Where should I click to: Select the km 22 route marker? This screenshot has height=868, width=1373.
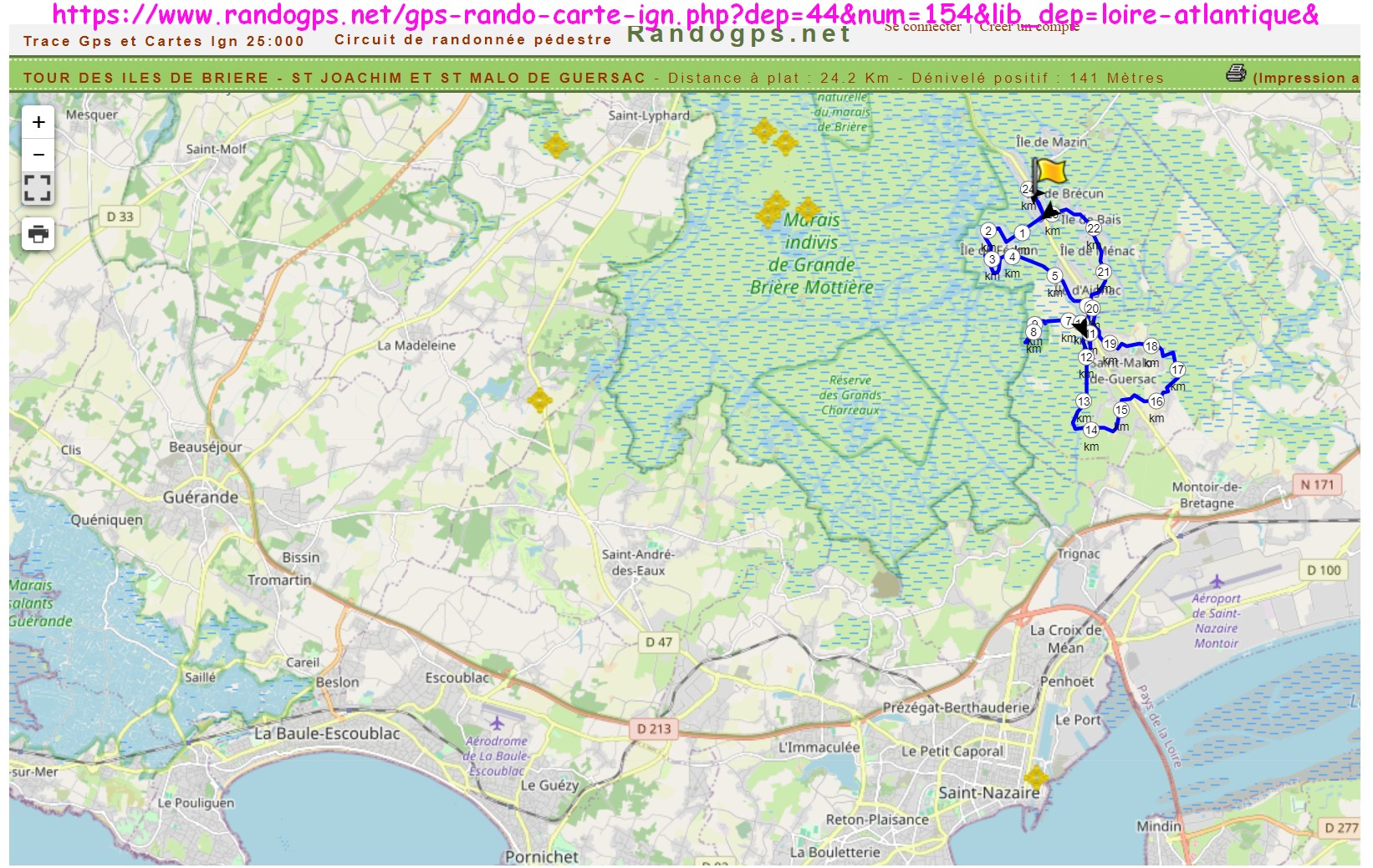coord(1093,228)
